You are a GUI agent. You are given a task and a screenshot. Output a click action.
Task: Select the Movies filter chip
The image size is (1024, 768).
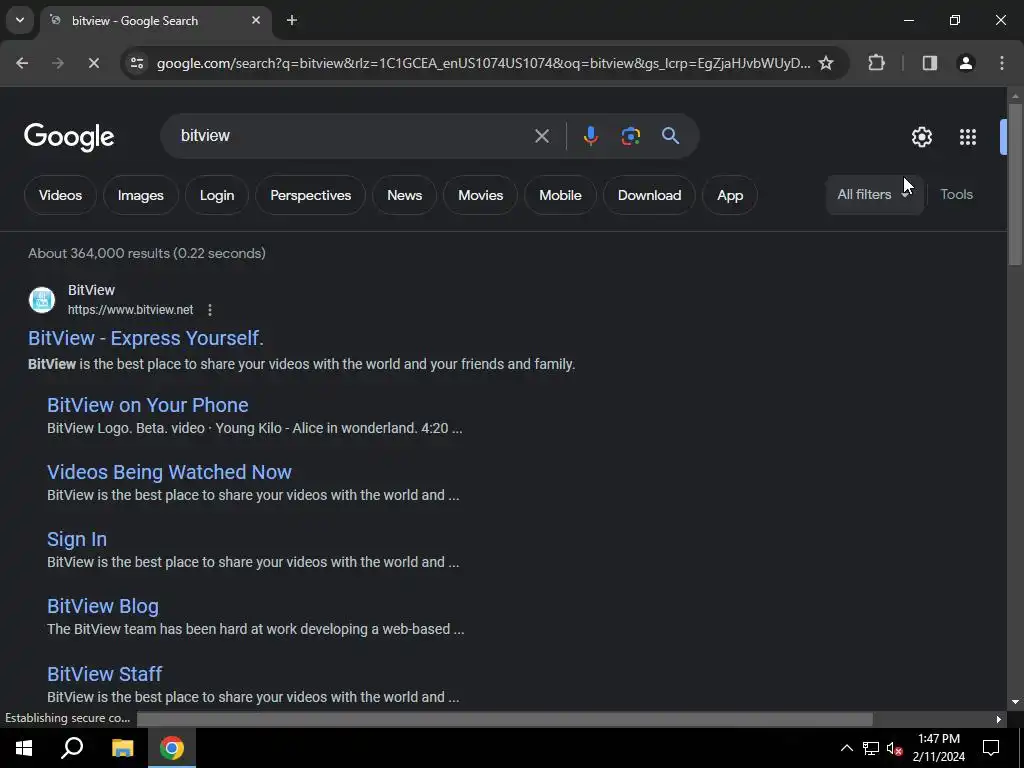(x=480, y=195)
